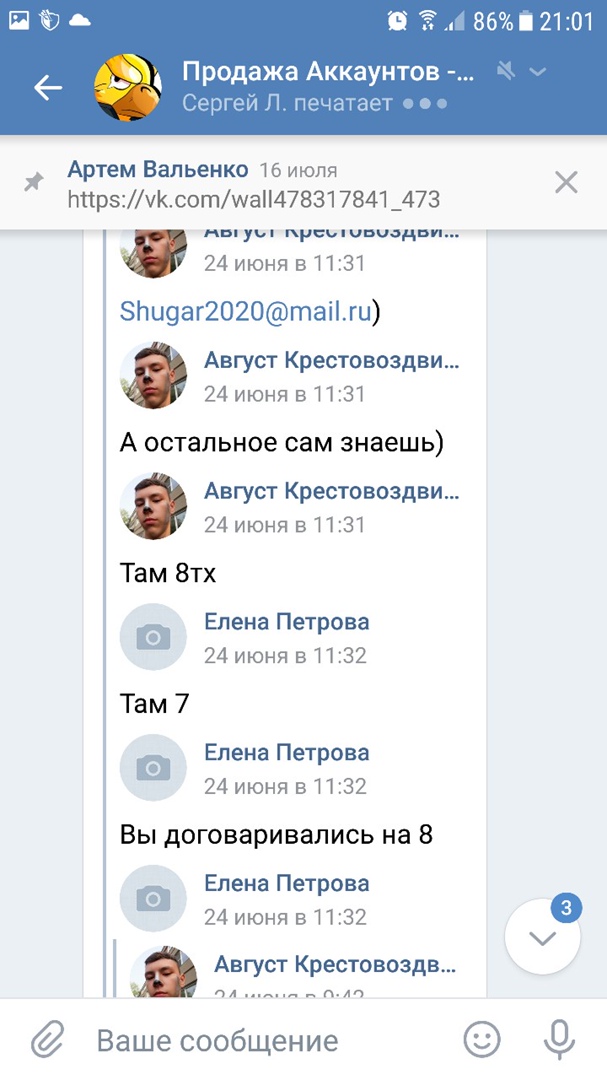Tap the pin icon of pinned message
The image size is (607, 1080).
(34, 183)
